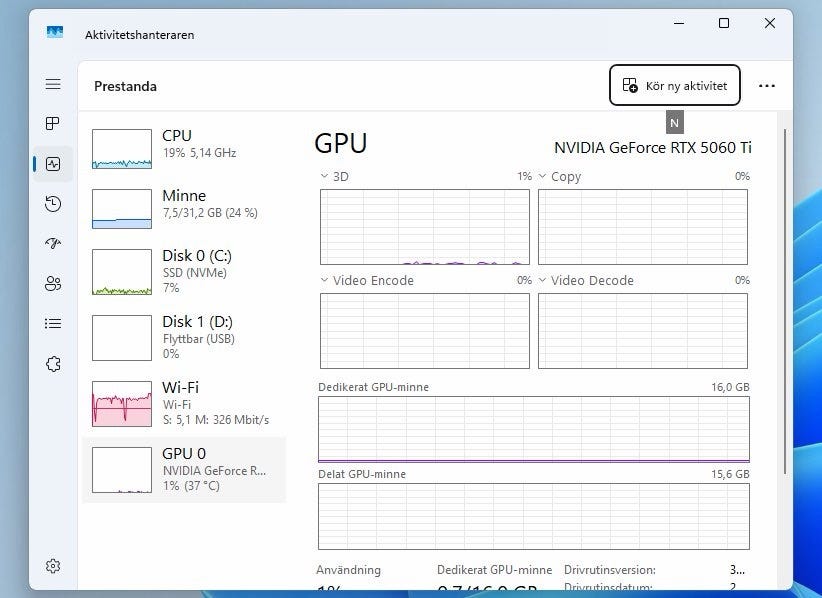Click the Aktivitetshanteraren app icon in title bar
The height and width of the screenshot is (598, 822).
(55, 32)
